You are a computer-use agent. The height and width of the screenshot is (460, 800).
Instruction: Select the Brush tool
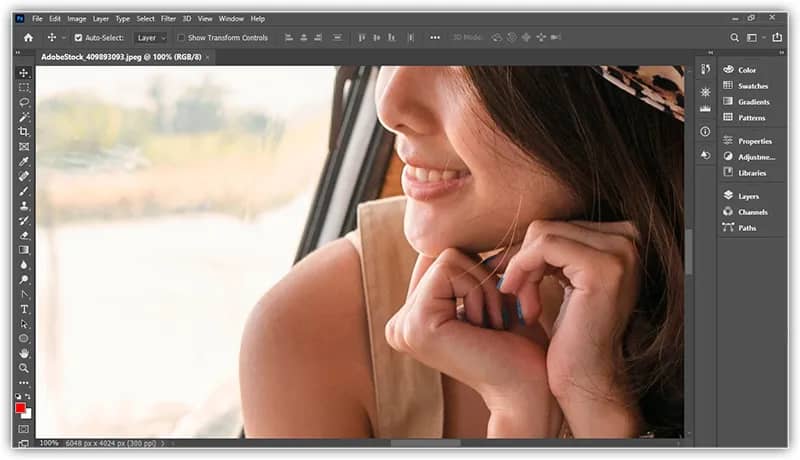pyautogui.click(x=23, y=191)
